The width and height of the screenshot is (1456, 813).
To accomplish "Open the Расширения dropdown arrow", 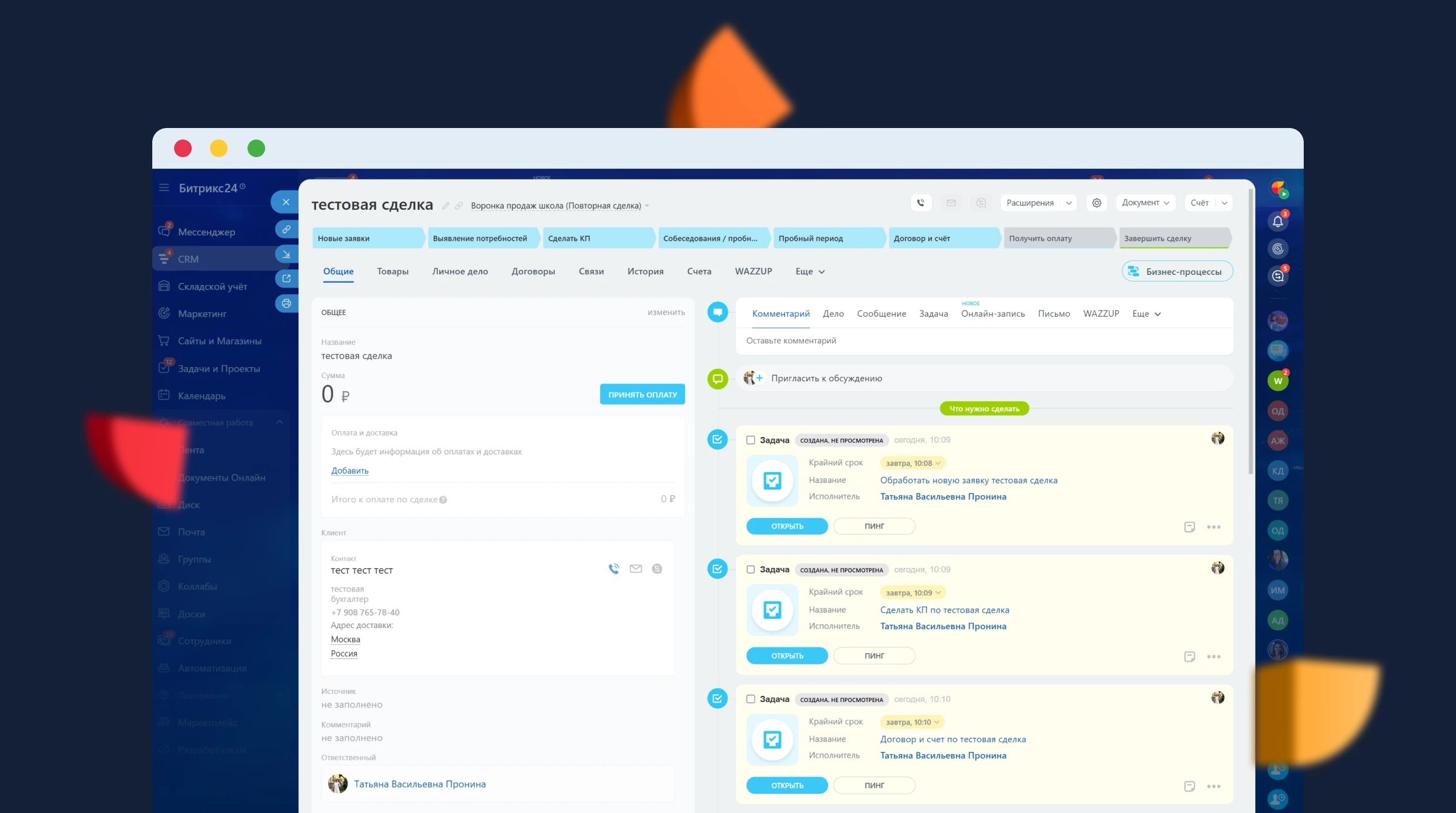I will point(1069,203).
